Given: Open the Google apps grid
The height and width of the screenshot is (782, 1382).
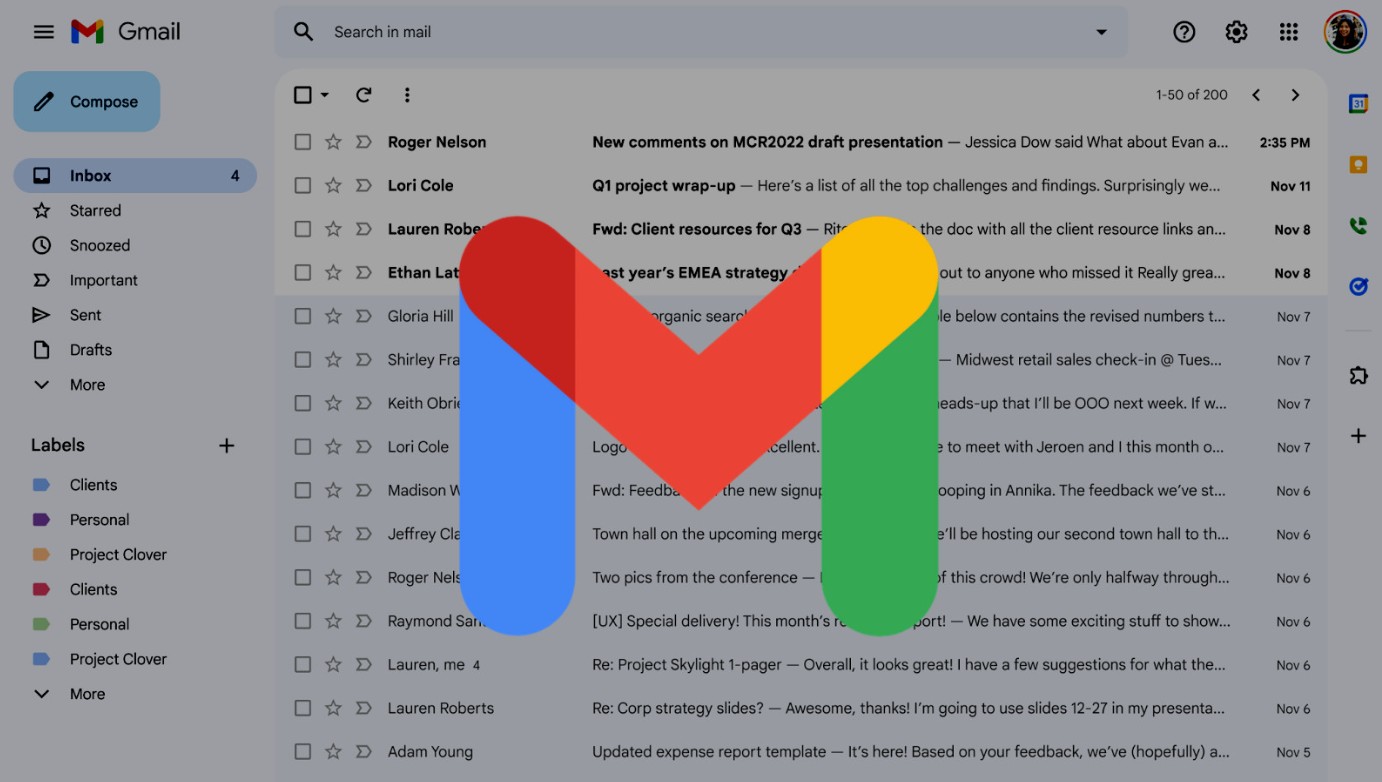Looking at the screenshot, I should [1288, 32].
